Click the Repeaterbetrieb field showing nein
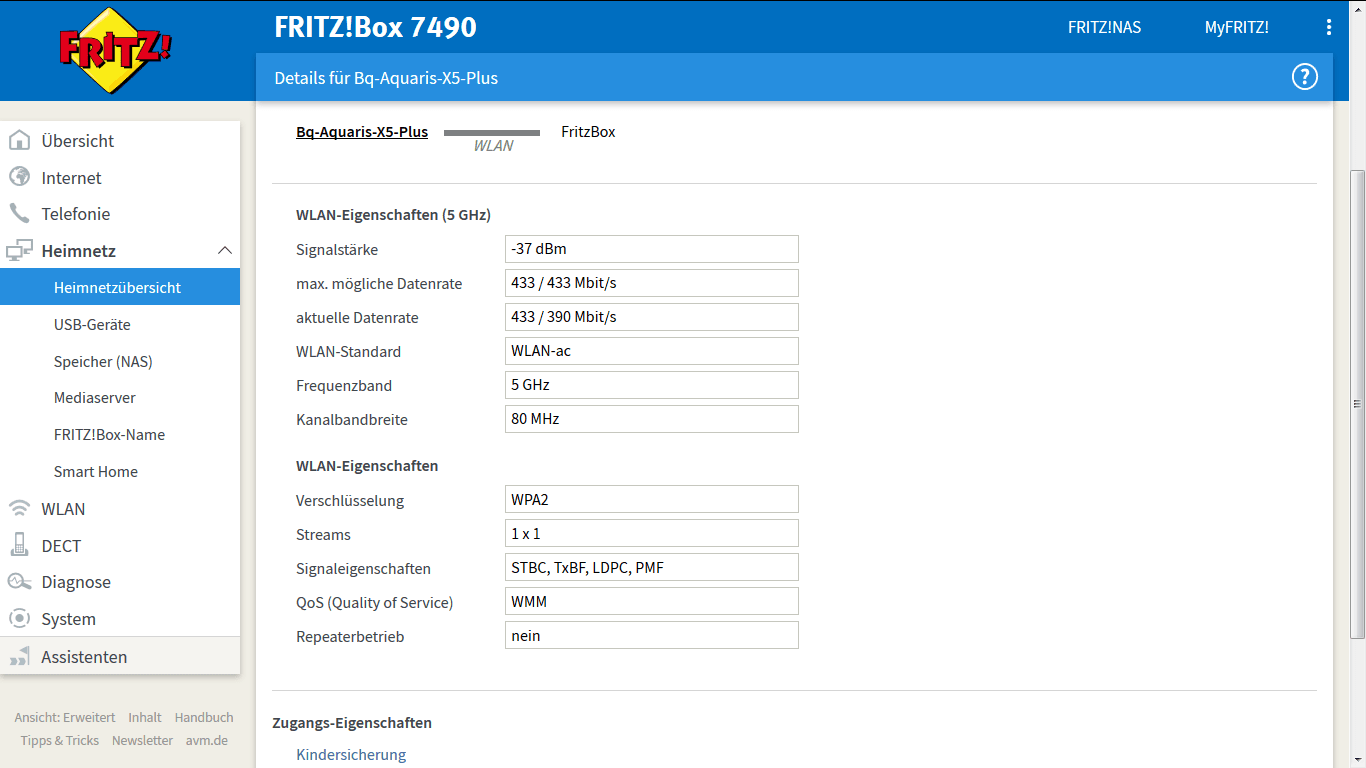 [652, 635]
